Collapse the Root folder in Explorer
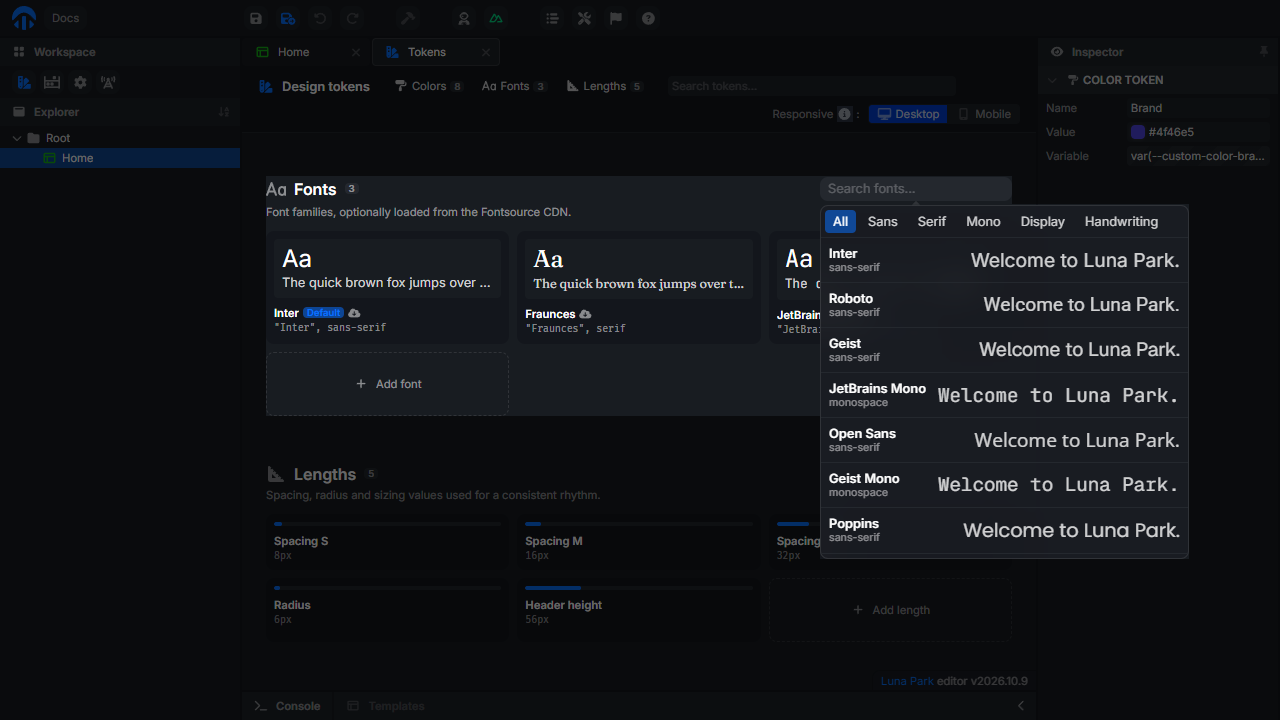1280x720 pixels. click(x=17, y=138)
